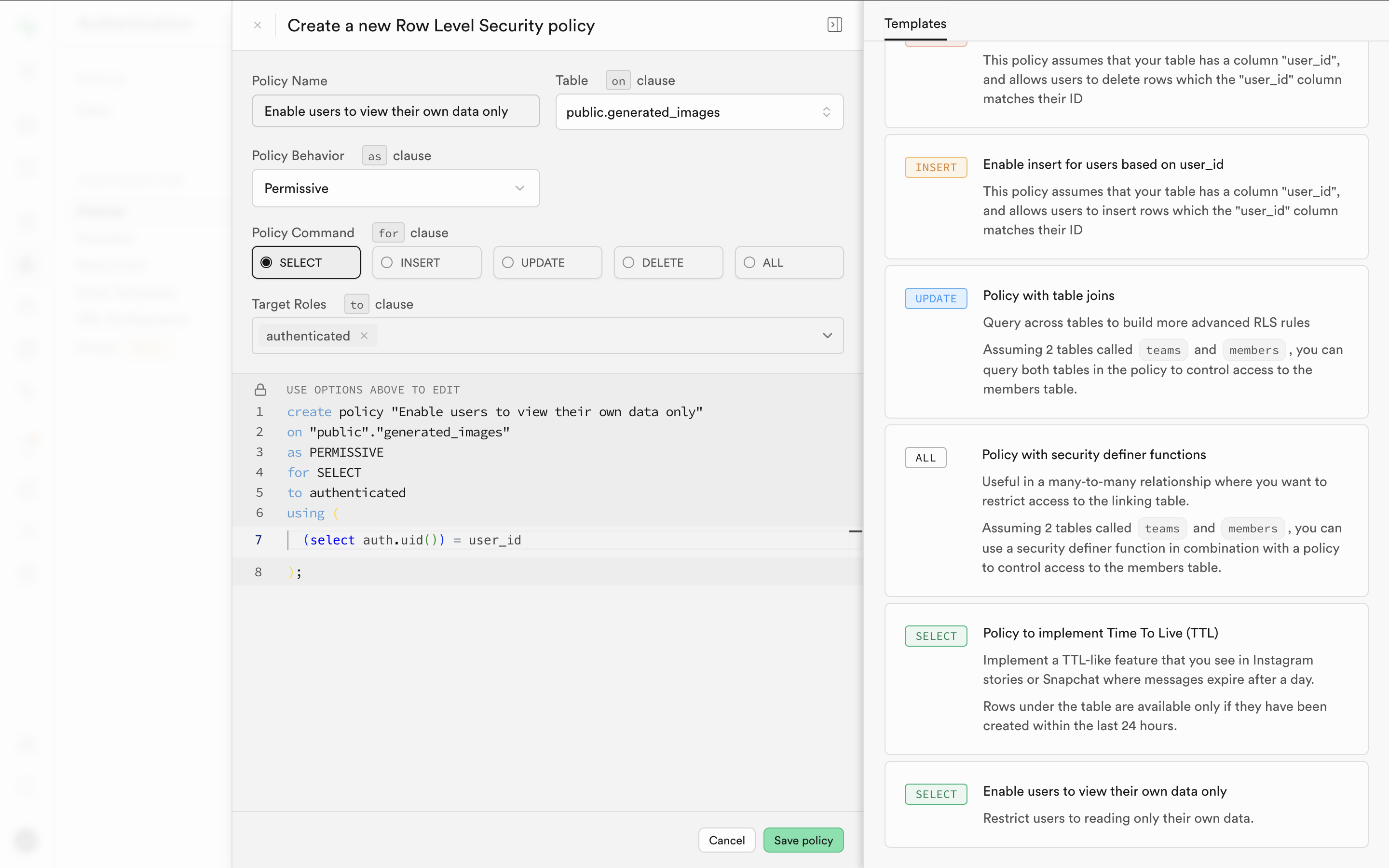The image size is (1389, 868).
Task: Click the Policy Name input field
Action: [x=395, y=111]
